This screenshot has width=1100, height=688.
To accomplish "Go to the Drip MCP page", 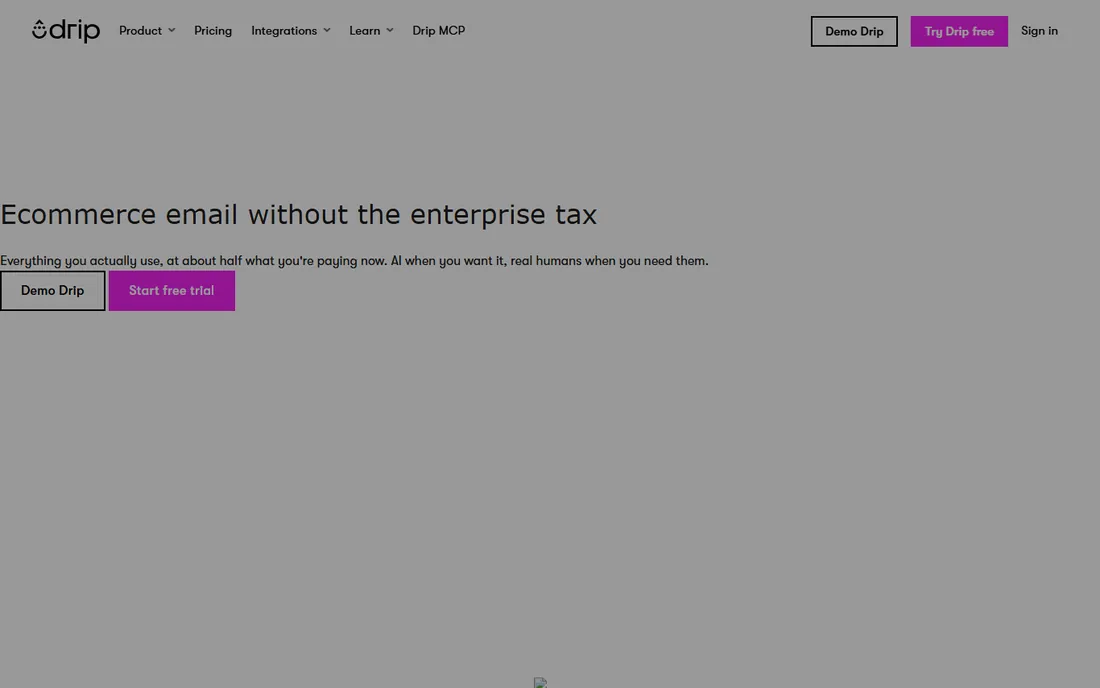I will [x=438, y=31].
